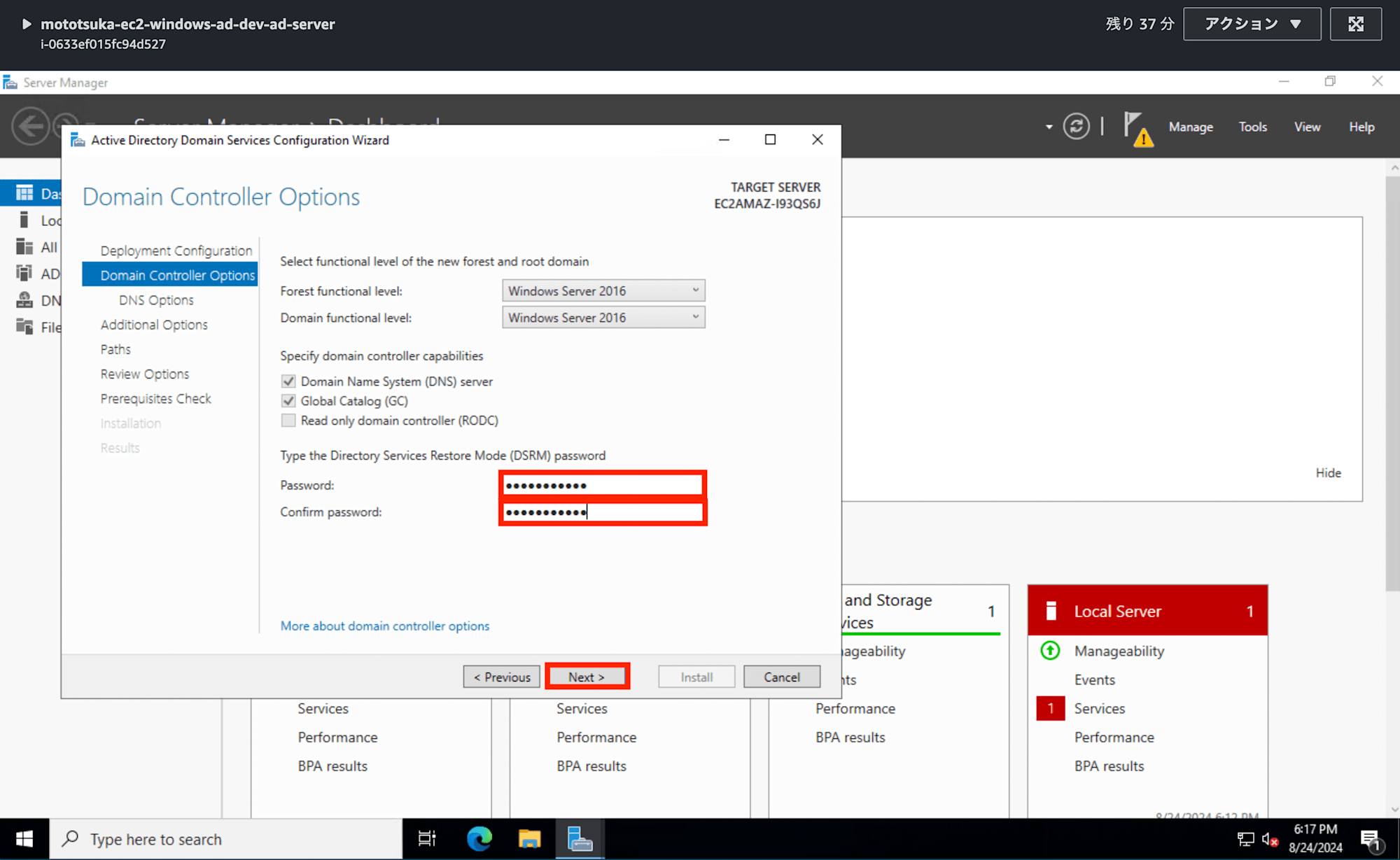Image resolution: width=1400 pixels, height=860 pixels.
Task: Select File Services icon in left sidebar
Action: click(24, 327)
